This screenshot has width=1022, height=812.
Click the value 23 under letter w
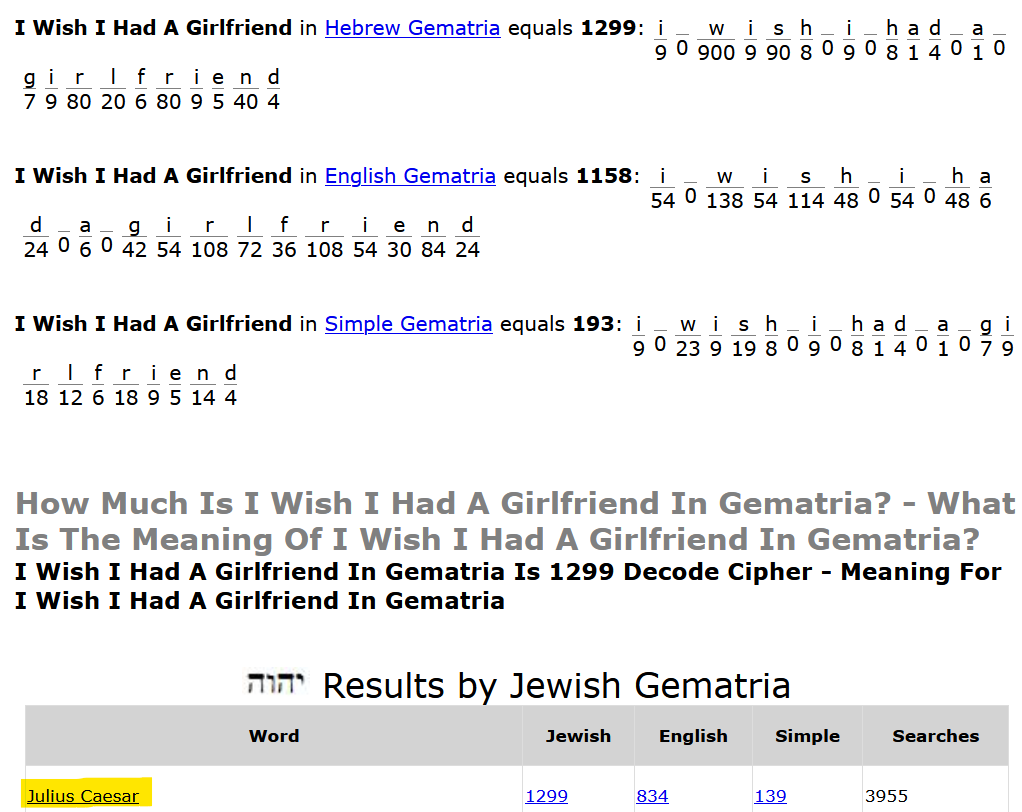point(688,348)
